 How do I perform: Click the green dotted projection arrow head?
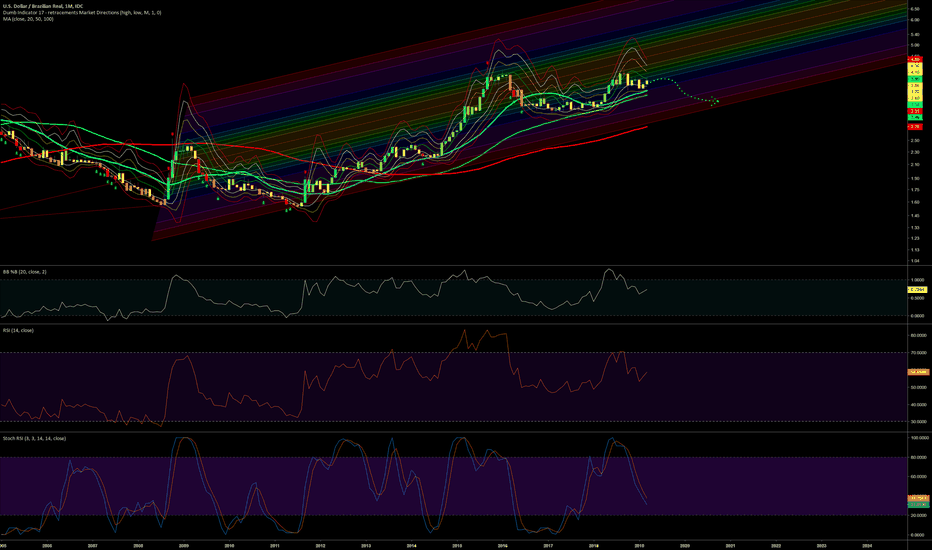pos(716,100)
